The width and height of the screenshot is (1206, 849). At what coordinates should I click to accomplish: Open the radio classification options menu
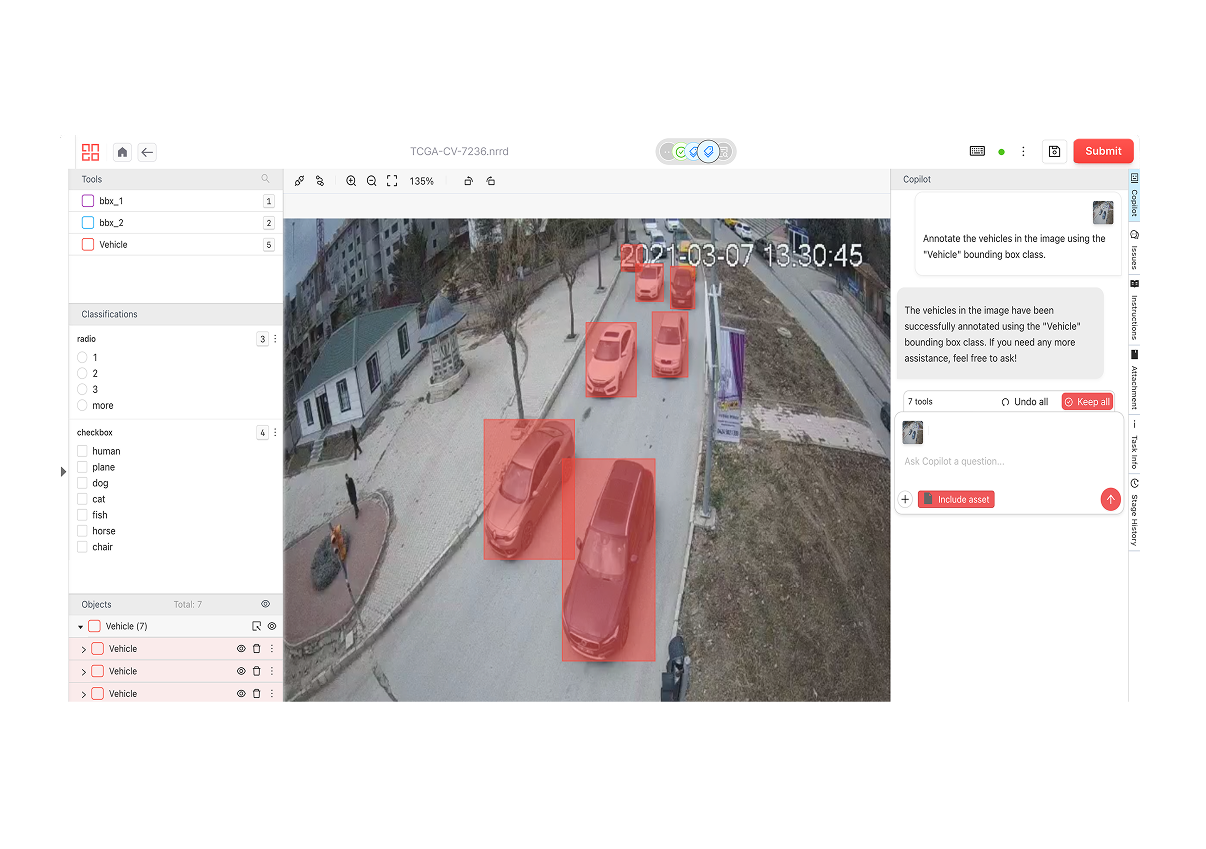pos(276,339)
